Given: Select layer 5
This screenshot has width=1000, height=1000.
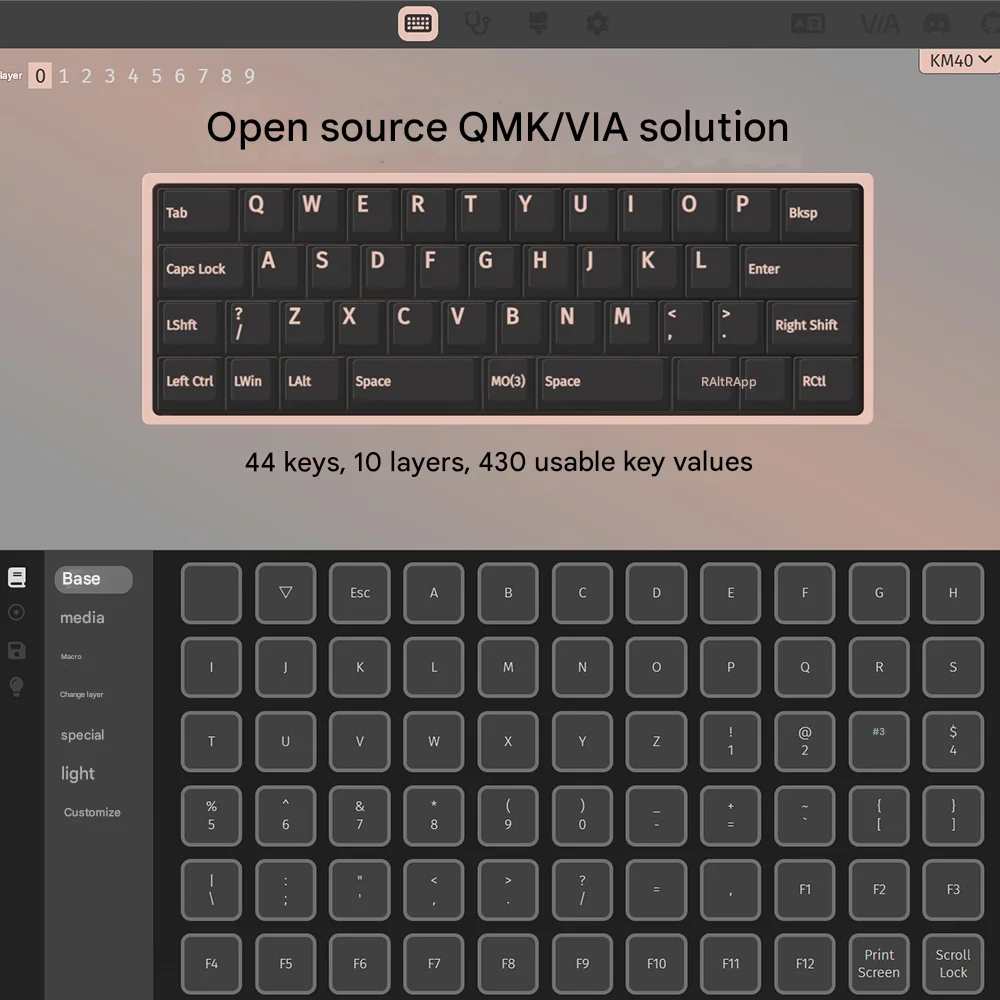Looking at the screenshot, I should click(156, 76).
